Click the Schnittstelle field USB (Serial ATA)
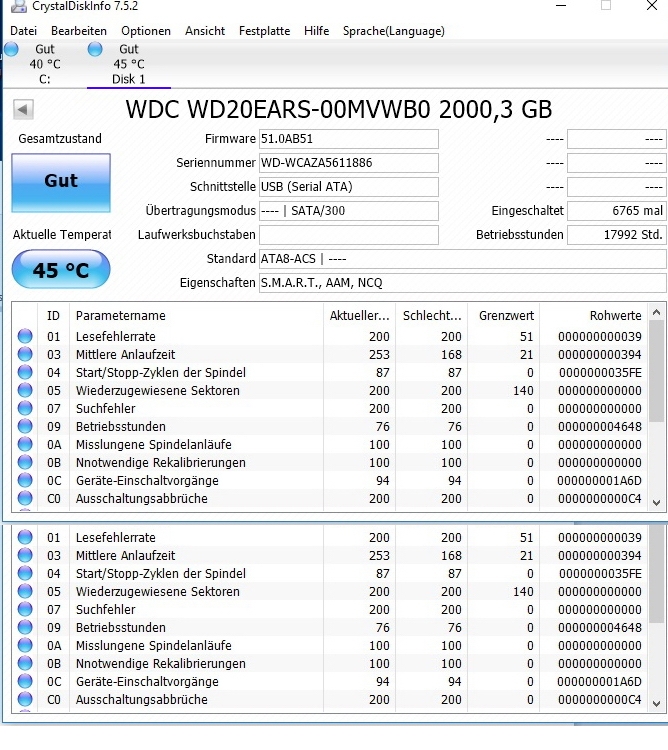This screenshot has width=668, height=750. pyautogui.click(x=349, y=187)
